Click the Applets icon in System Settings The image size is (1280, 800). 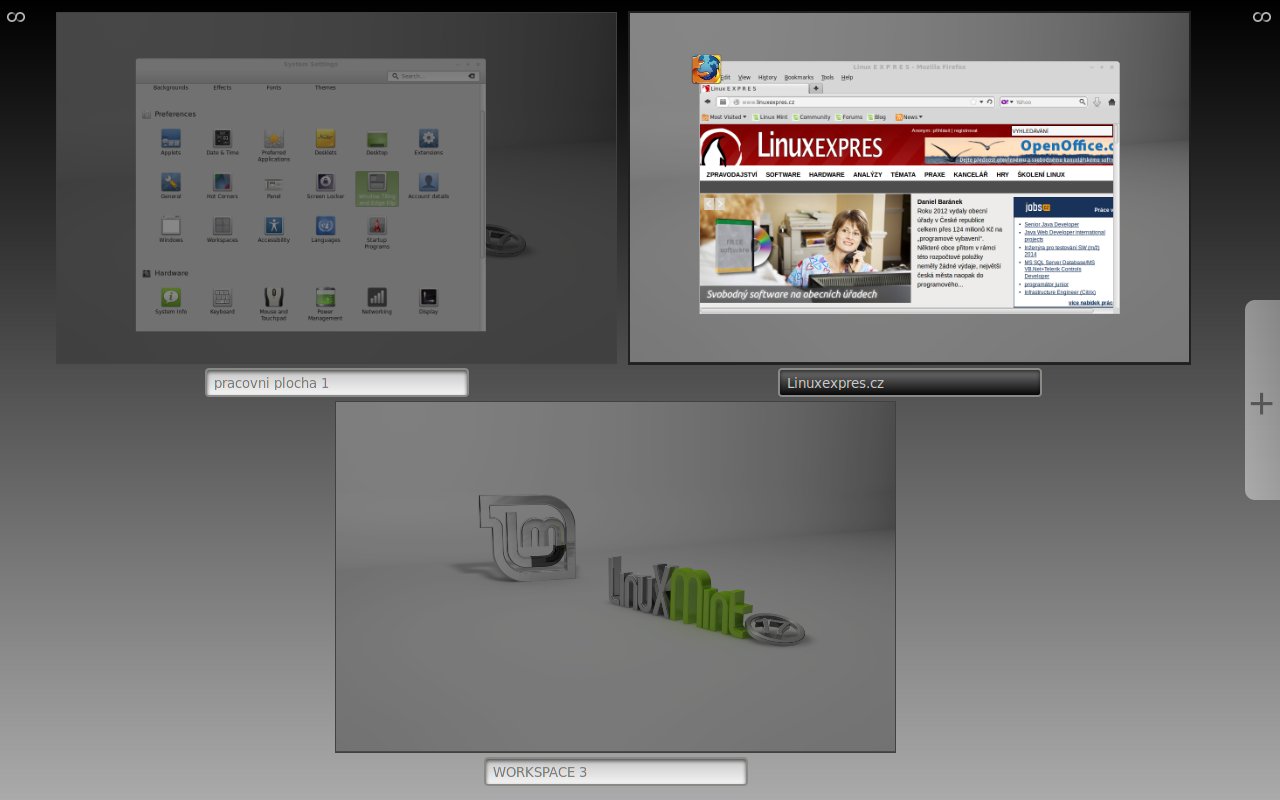click(171, 139)
